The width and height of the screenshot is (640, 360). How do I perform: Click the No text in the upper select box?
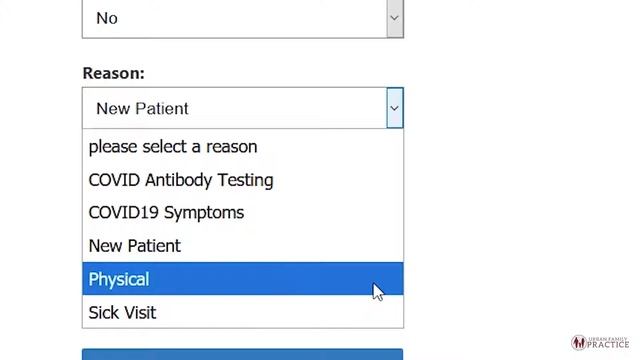pos(107,18)
